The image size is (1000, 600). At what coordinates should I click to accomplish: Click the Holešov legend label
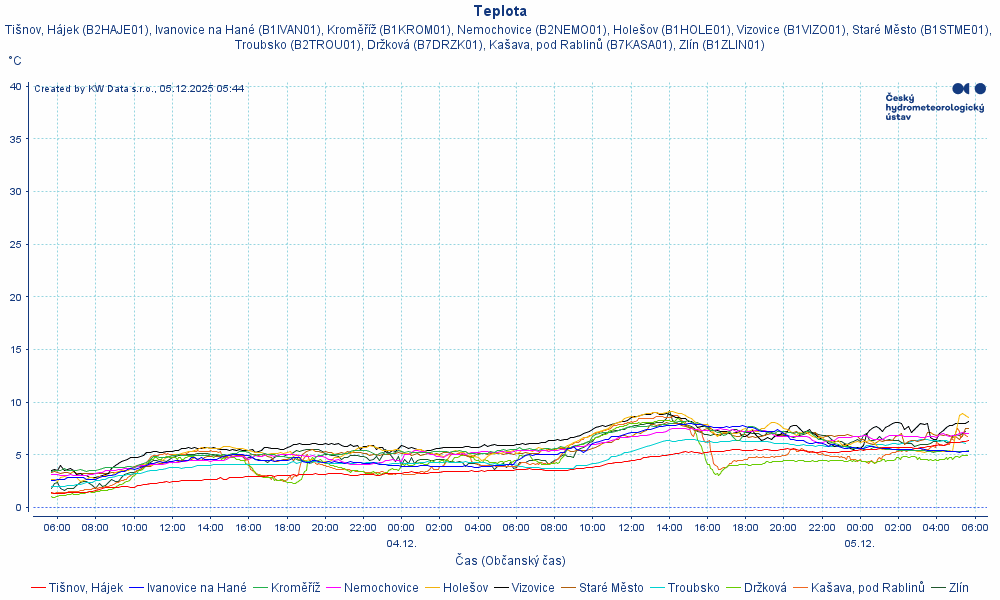(465, 588)
